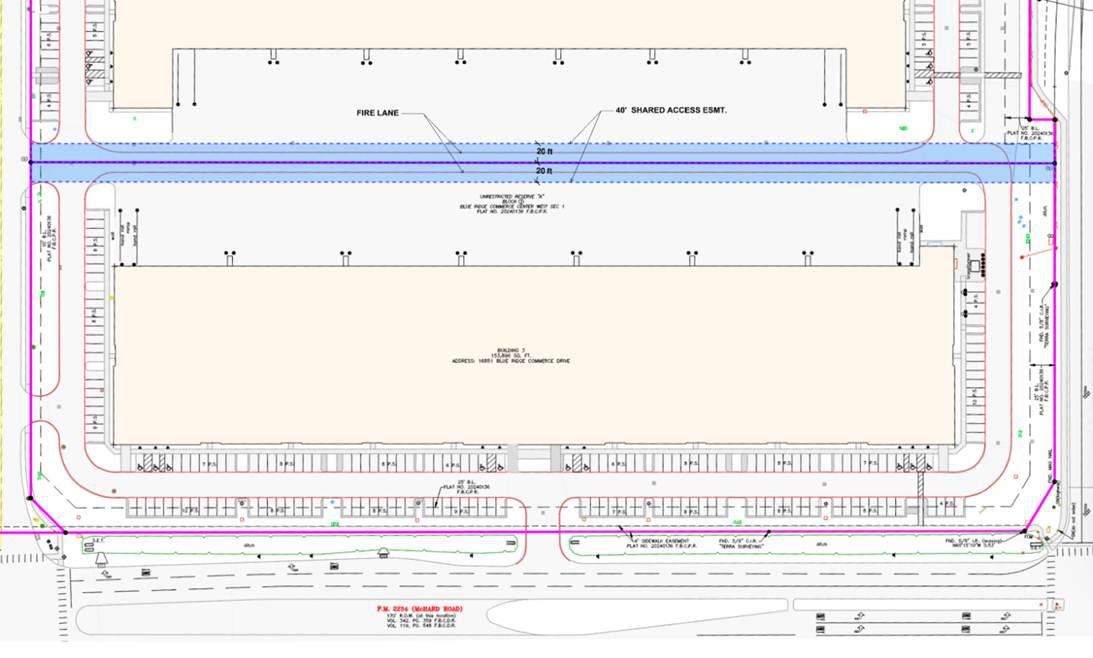Click the lower 20 ft dimension text
Screen dimensions: 1093x658
[x=544, y=171]
